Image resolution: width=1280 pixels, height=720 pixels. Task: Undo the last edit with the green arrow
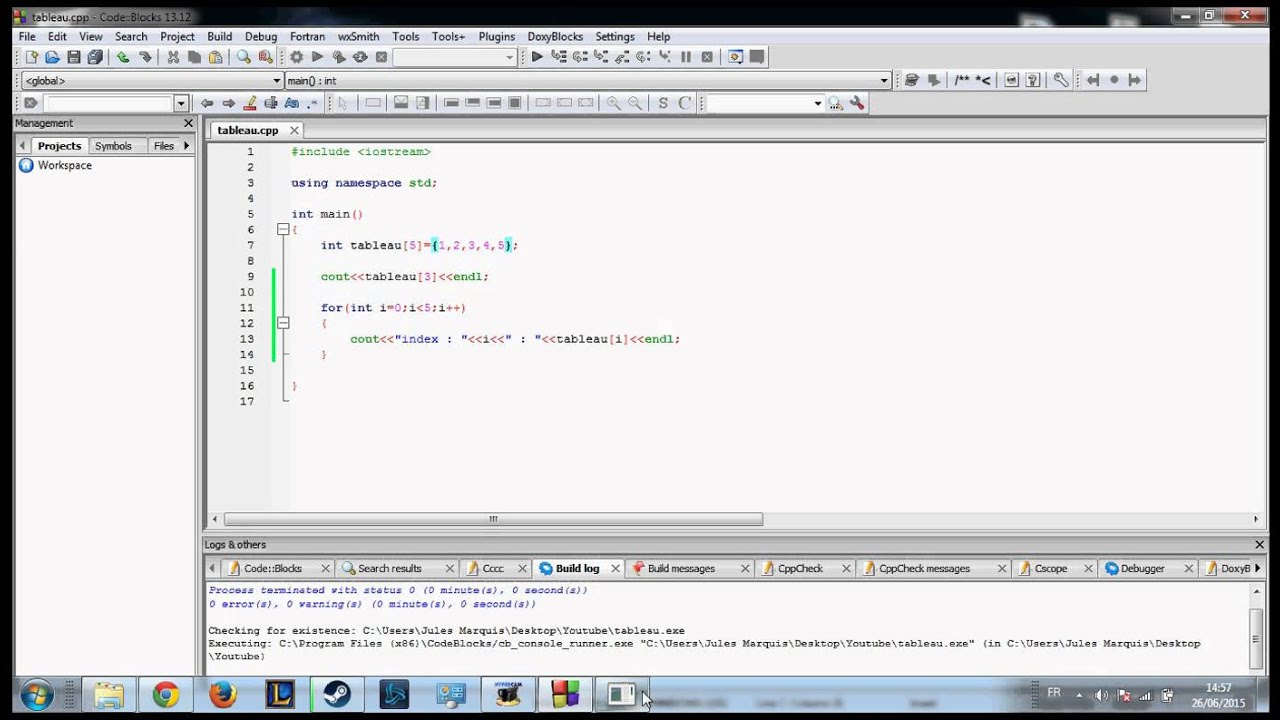[123, 57]
